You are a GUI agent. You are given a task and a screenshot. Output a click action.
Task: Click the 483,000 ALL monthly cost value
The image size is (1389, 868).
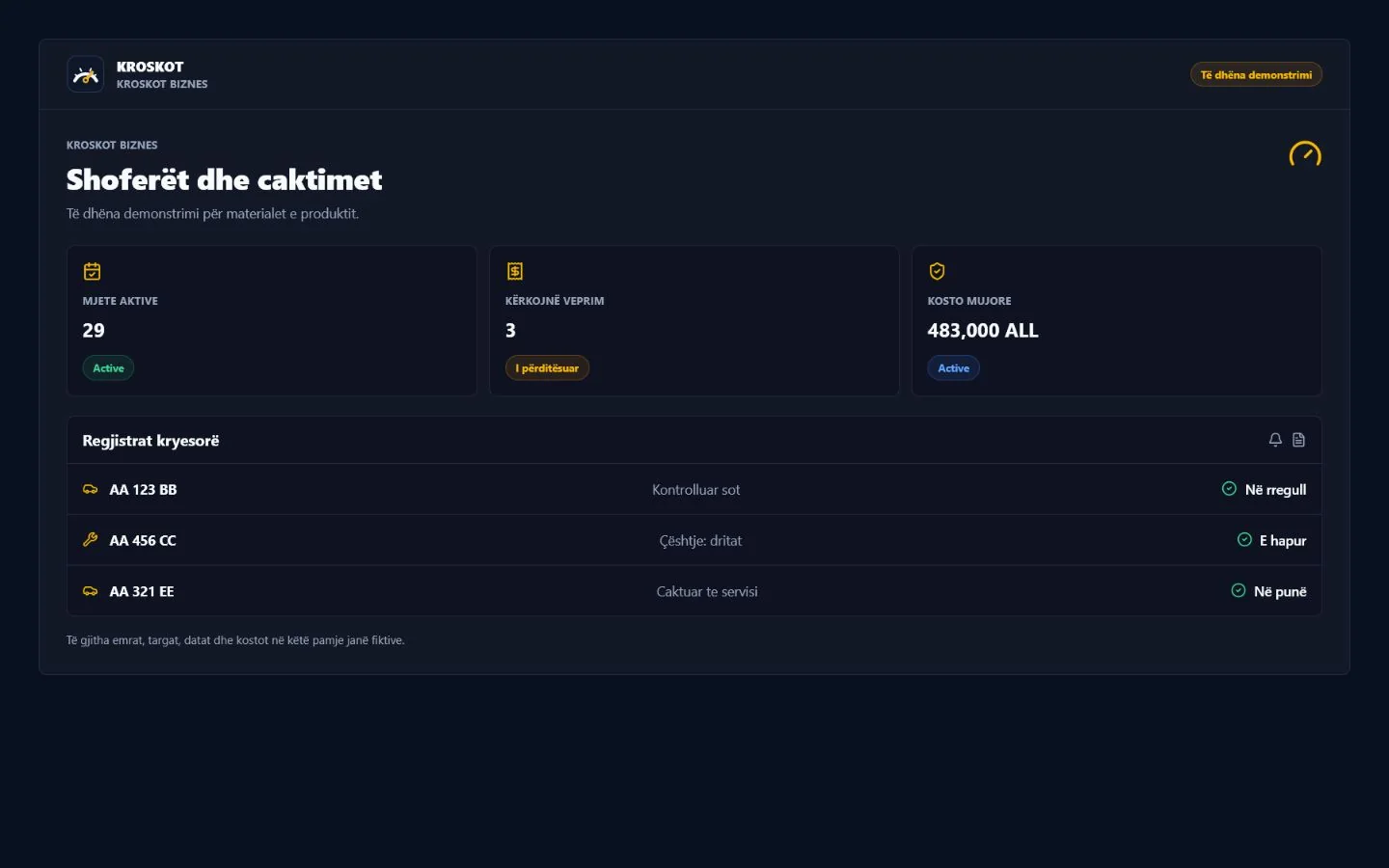coord(983,331)
